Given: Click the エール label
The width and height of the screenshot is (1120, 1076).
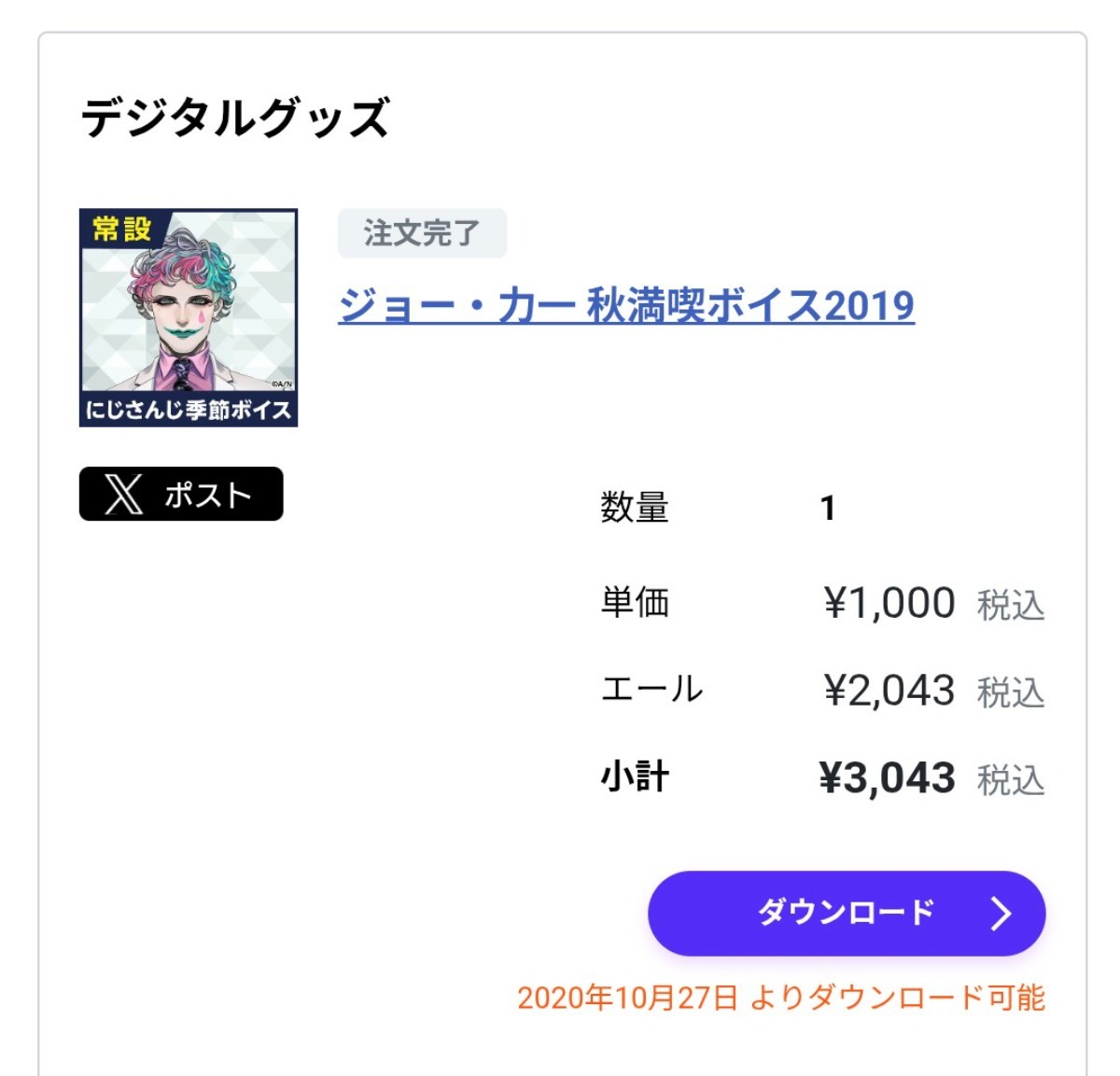Looking at the screenshot, I should (651, 690).
